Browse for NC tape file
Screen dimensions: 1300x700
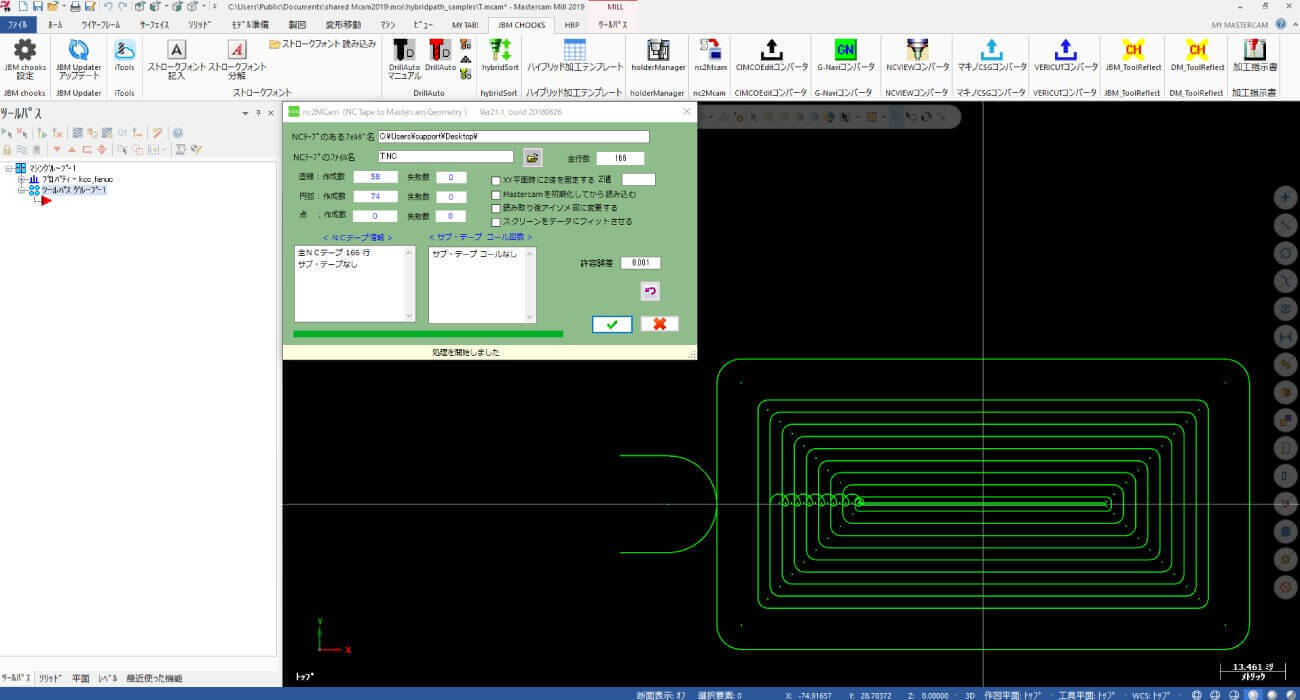(532, 158)
